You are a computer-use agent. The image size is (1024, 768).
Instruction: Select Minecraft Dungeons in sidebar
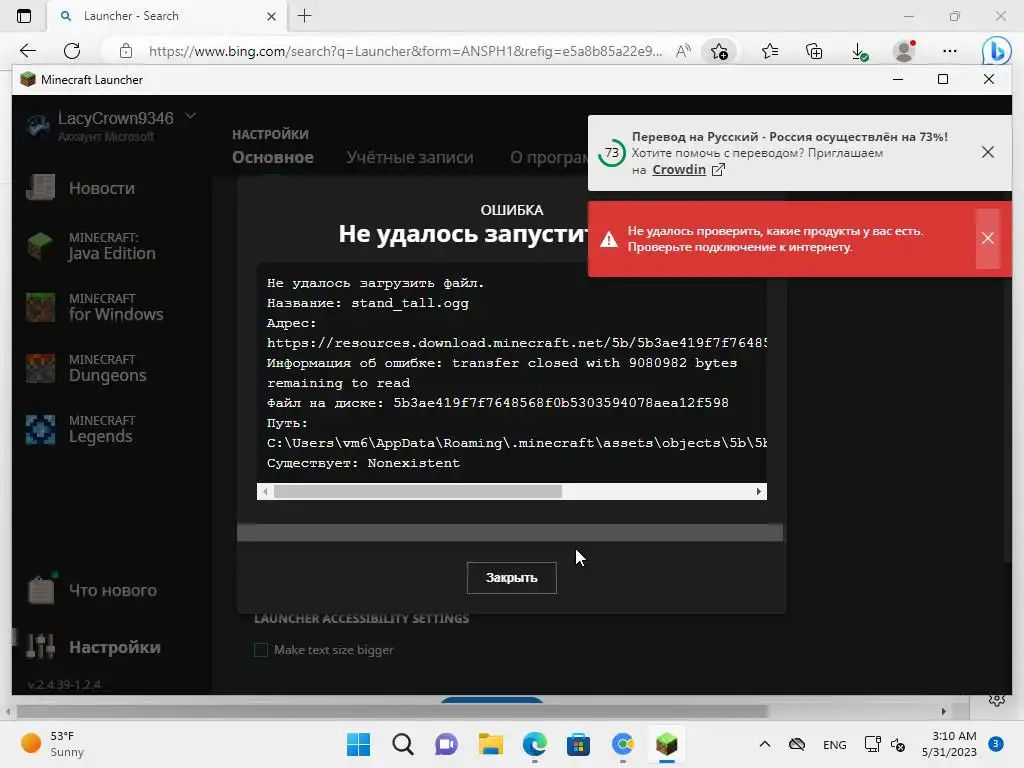click(86, 368)
